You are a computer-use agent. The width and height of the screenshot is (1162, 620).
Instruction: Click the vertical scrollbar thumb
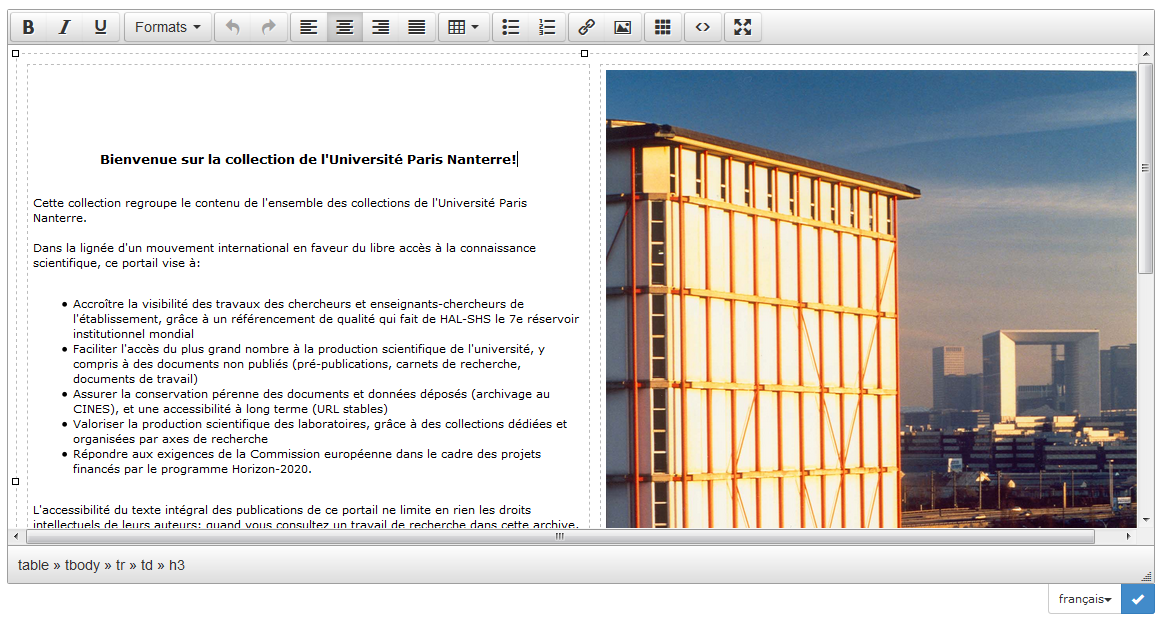pos(1146,168)
